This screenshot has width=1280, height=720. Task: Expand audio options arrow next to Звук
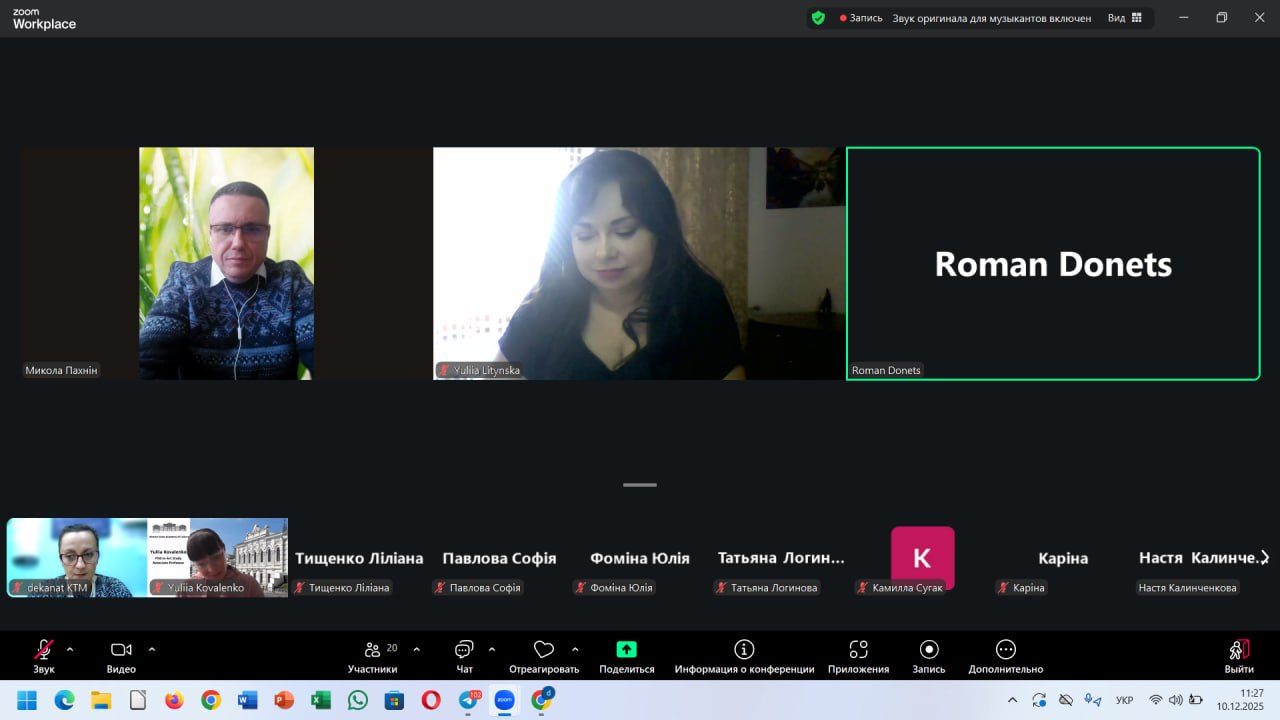click(x=70, y=649)
